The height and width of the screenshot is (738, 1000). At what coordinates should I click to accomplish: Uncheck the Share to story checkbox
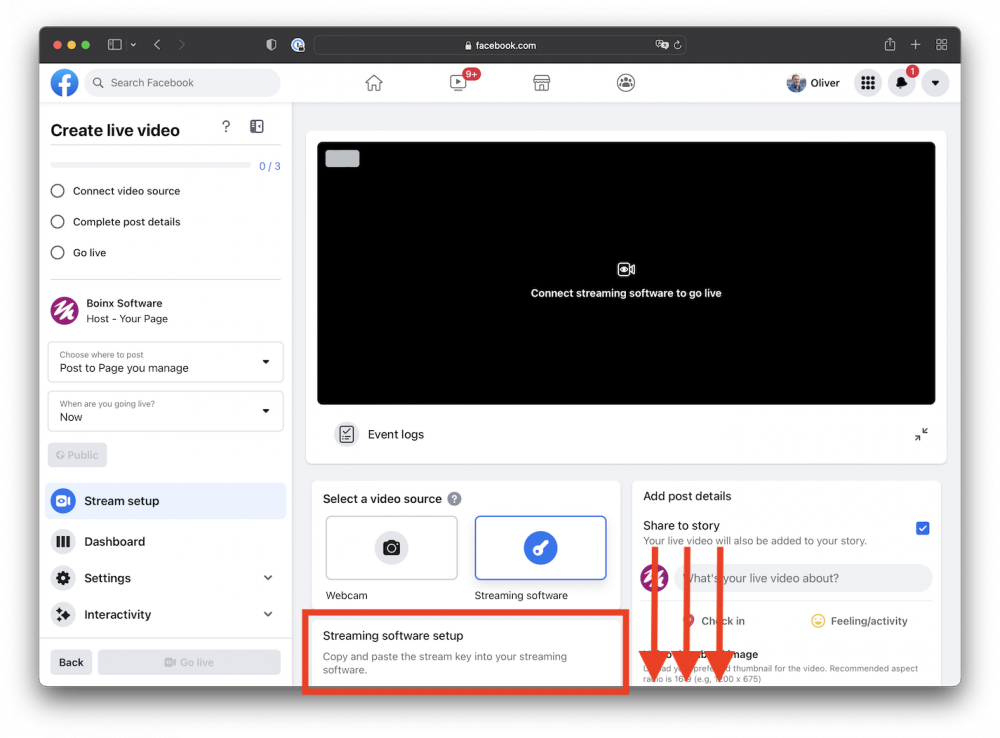pyautogui.click(x=922, y=528)
